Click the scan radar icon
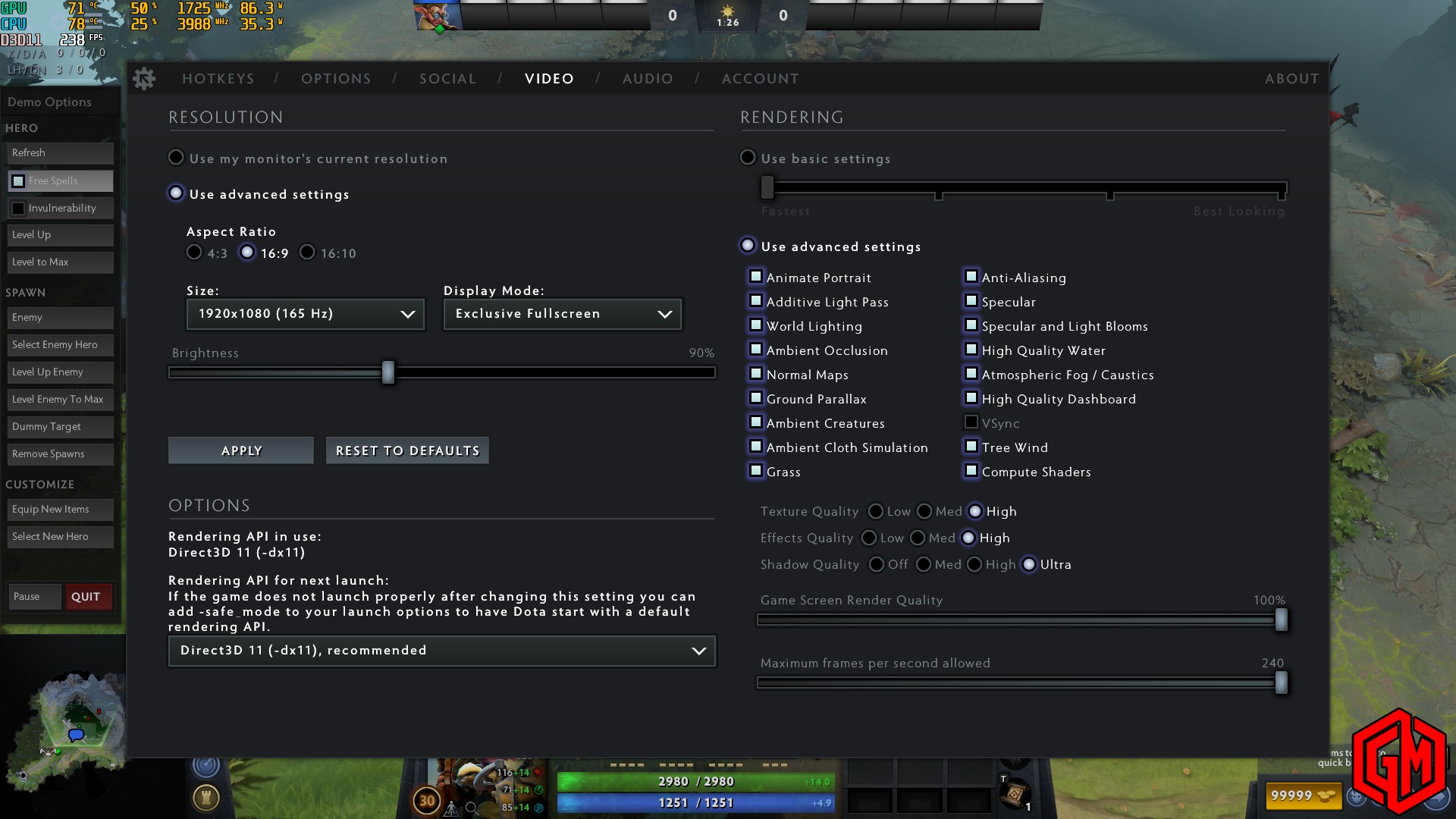Image resolution: width=1456 pixels, height=819 pixels. 206,764
